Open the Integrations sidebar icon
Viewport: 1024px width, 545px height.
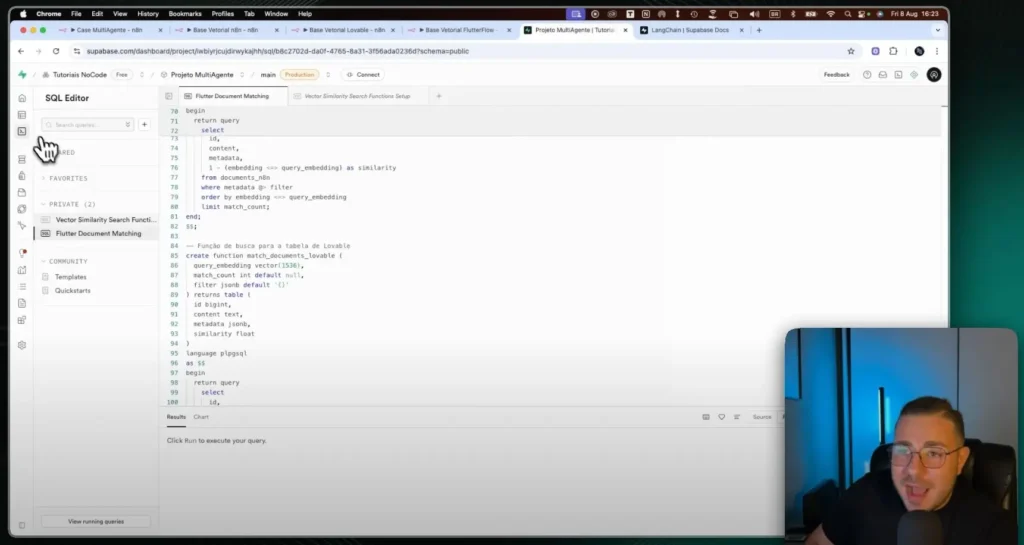[22, 320]
